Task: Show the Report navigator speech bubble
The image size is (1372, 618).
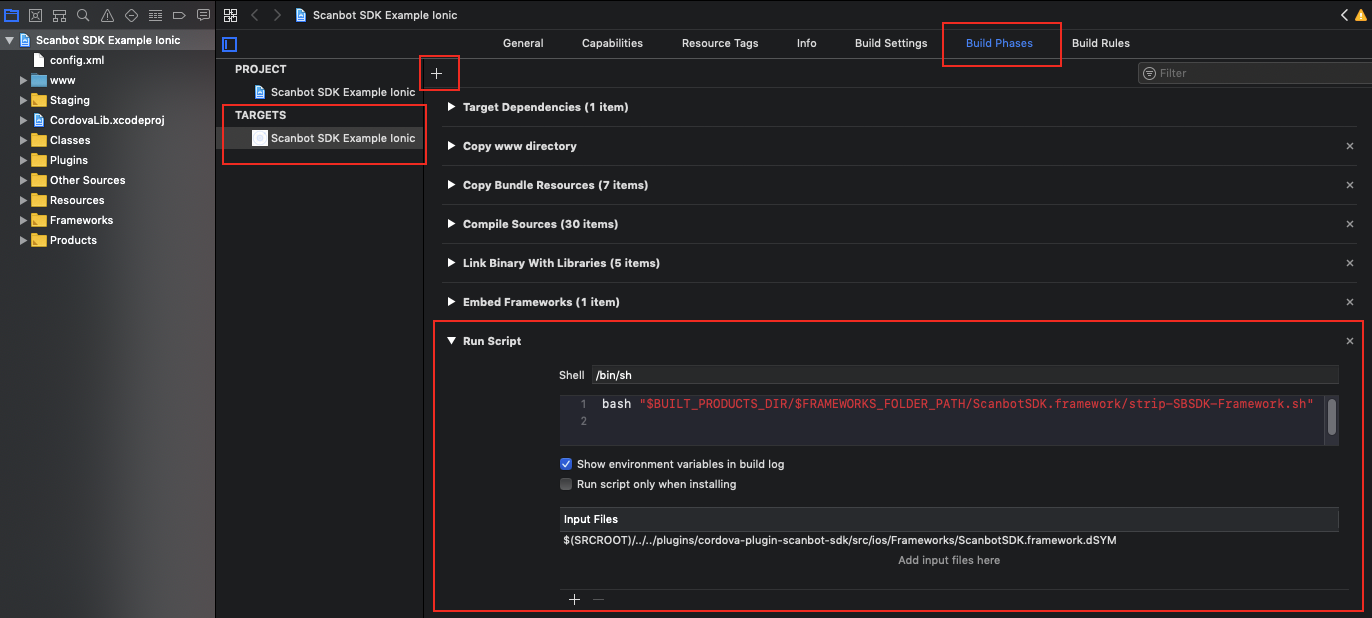Action: (203, 15)
